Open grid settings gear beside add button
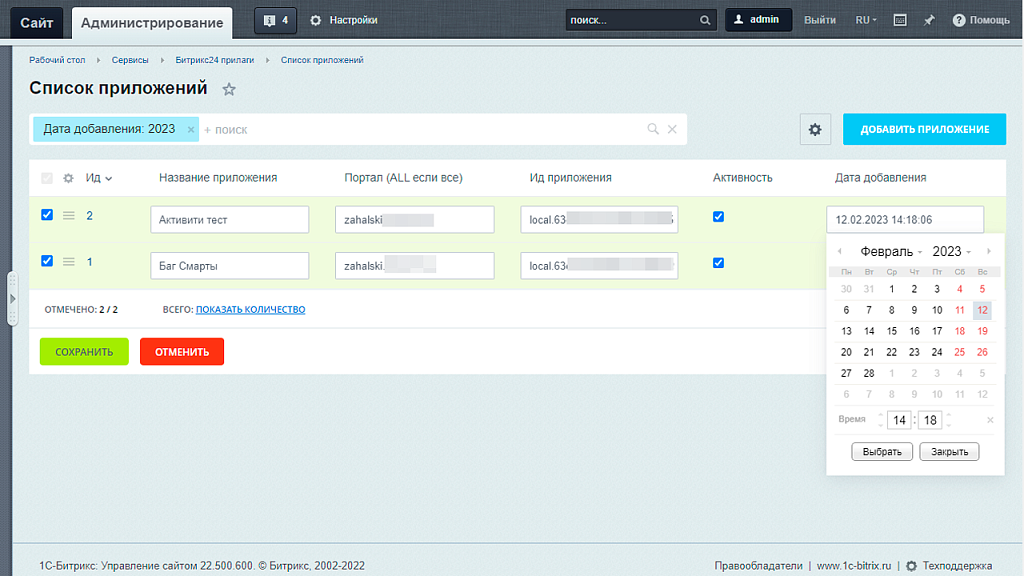 pos(815,129)
